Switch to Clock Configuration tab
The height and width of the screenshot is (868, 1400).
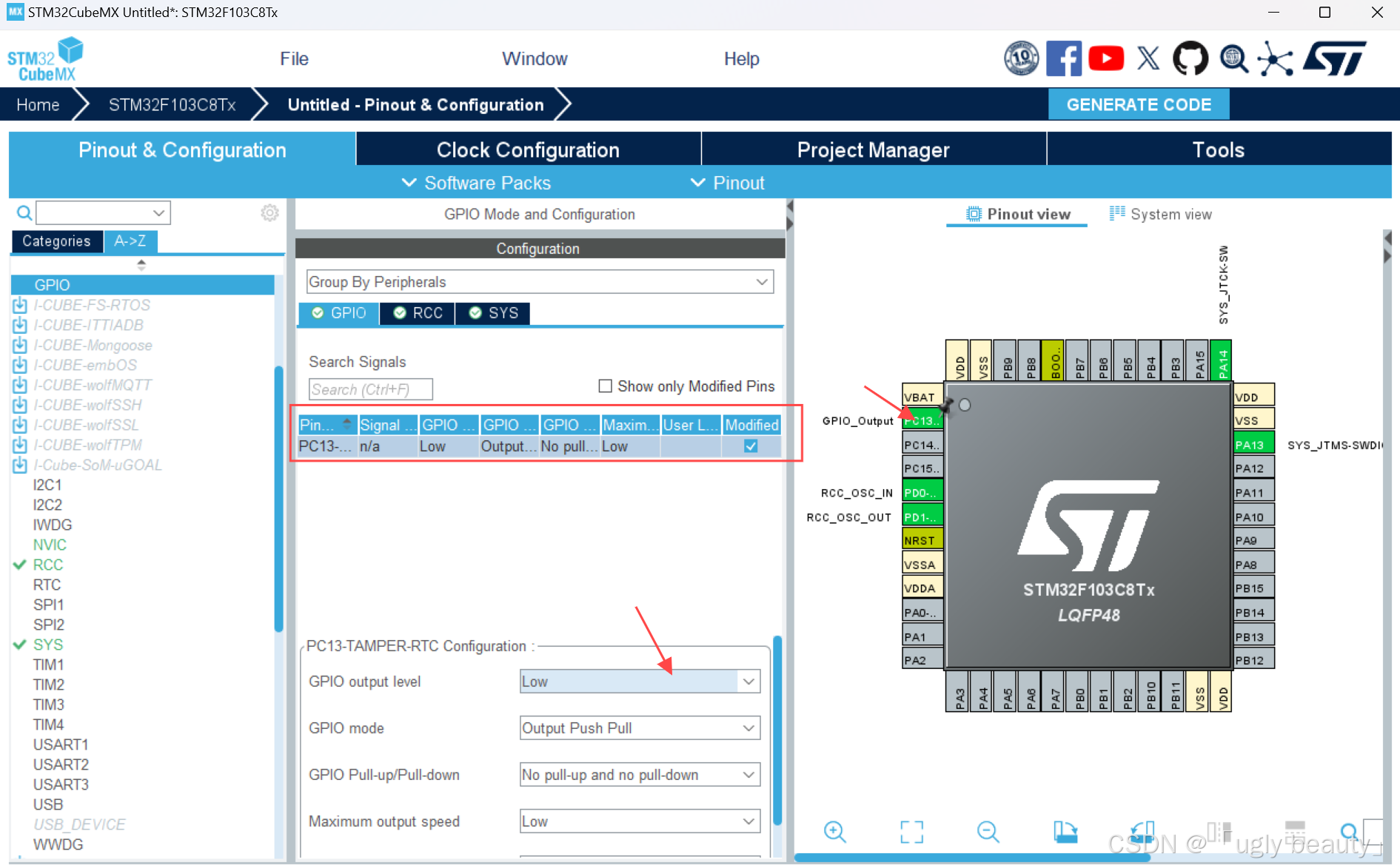point(528,149)
